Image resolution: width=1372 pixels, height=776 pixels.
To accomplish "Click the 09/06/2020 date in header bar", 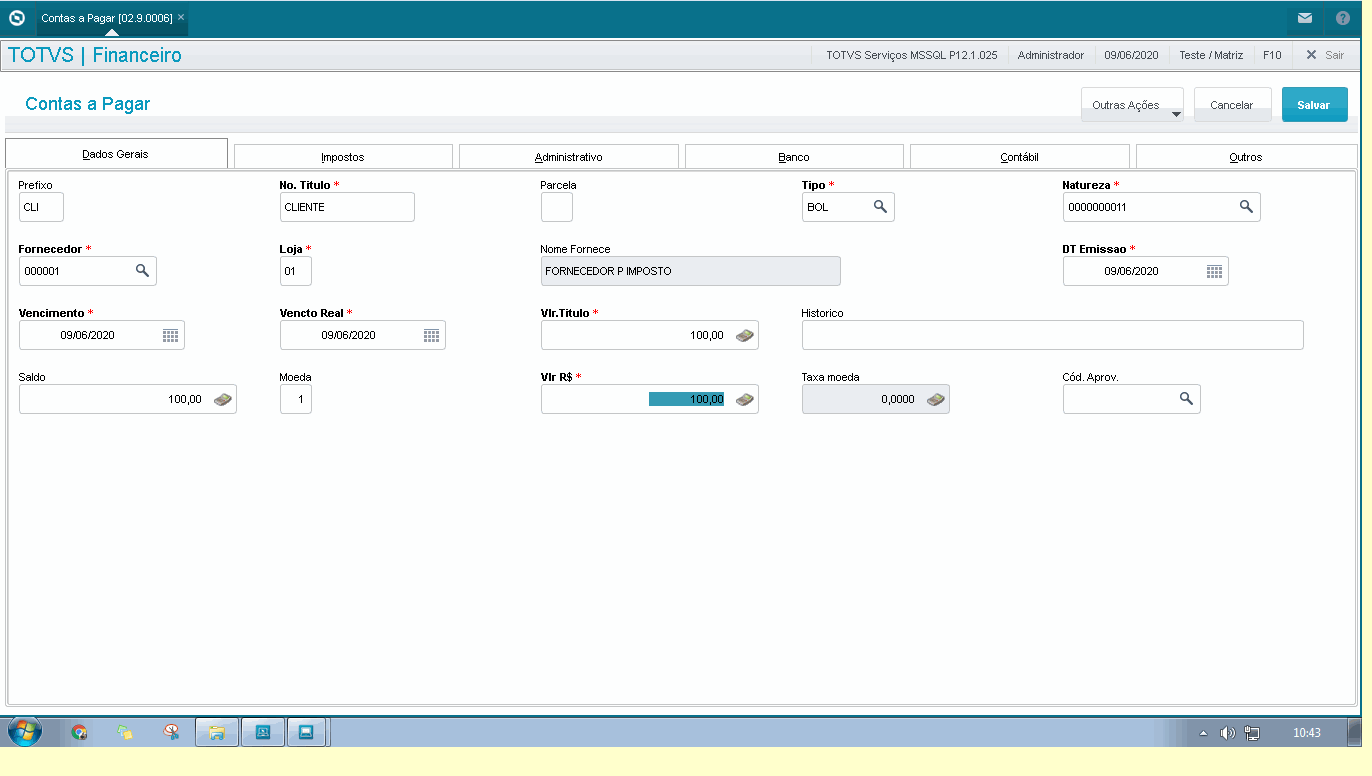I will (1131, 55).
